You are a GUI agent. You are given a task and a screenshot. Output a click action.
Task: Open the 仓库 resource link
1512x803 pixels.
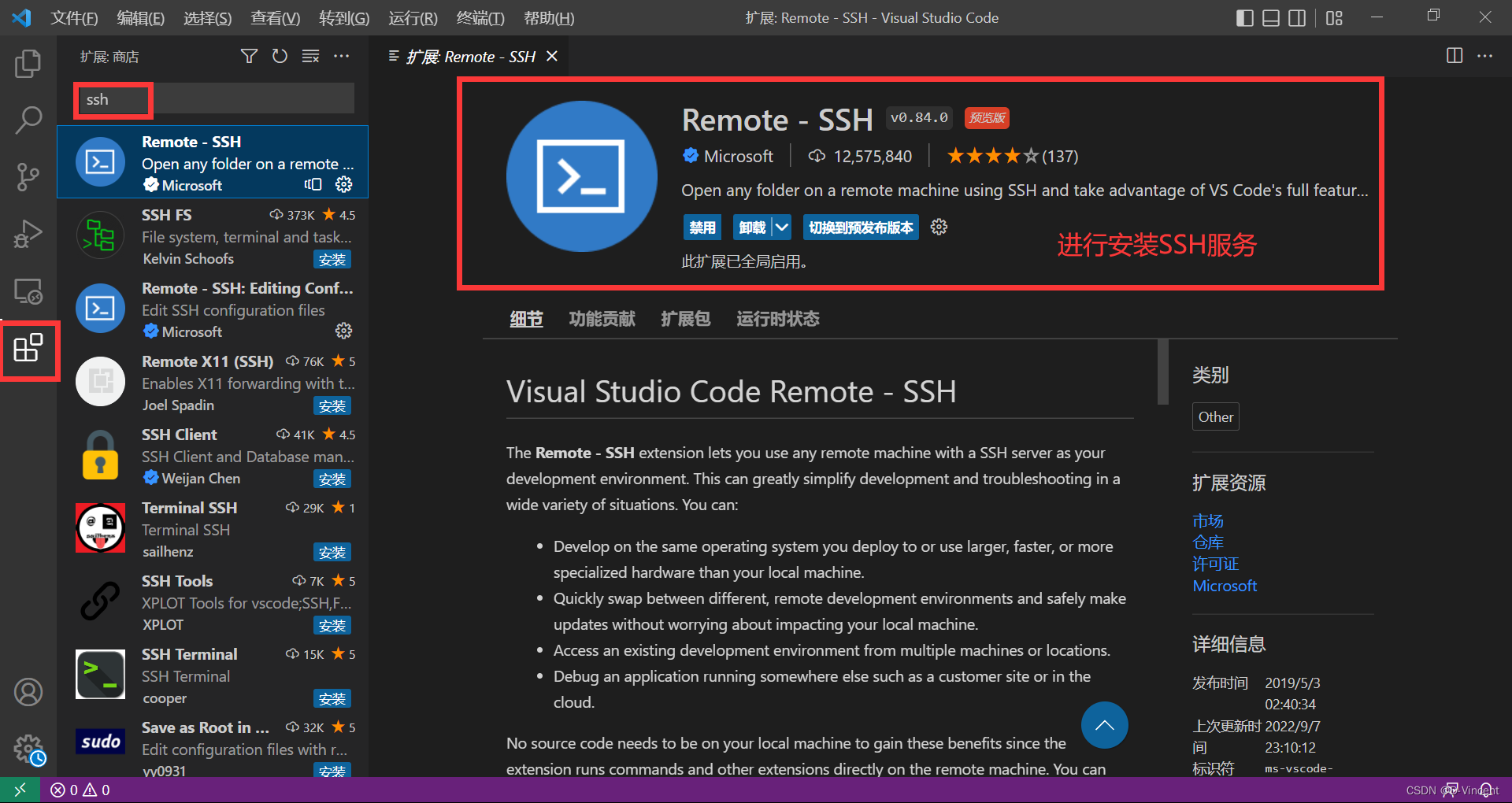(x=1208, y=542)
